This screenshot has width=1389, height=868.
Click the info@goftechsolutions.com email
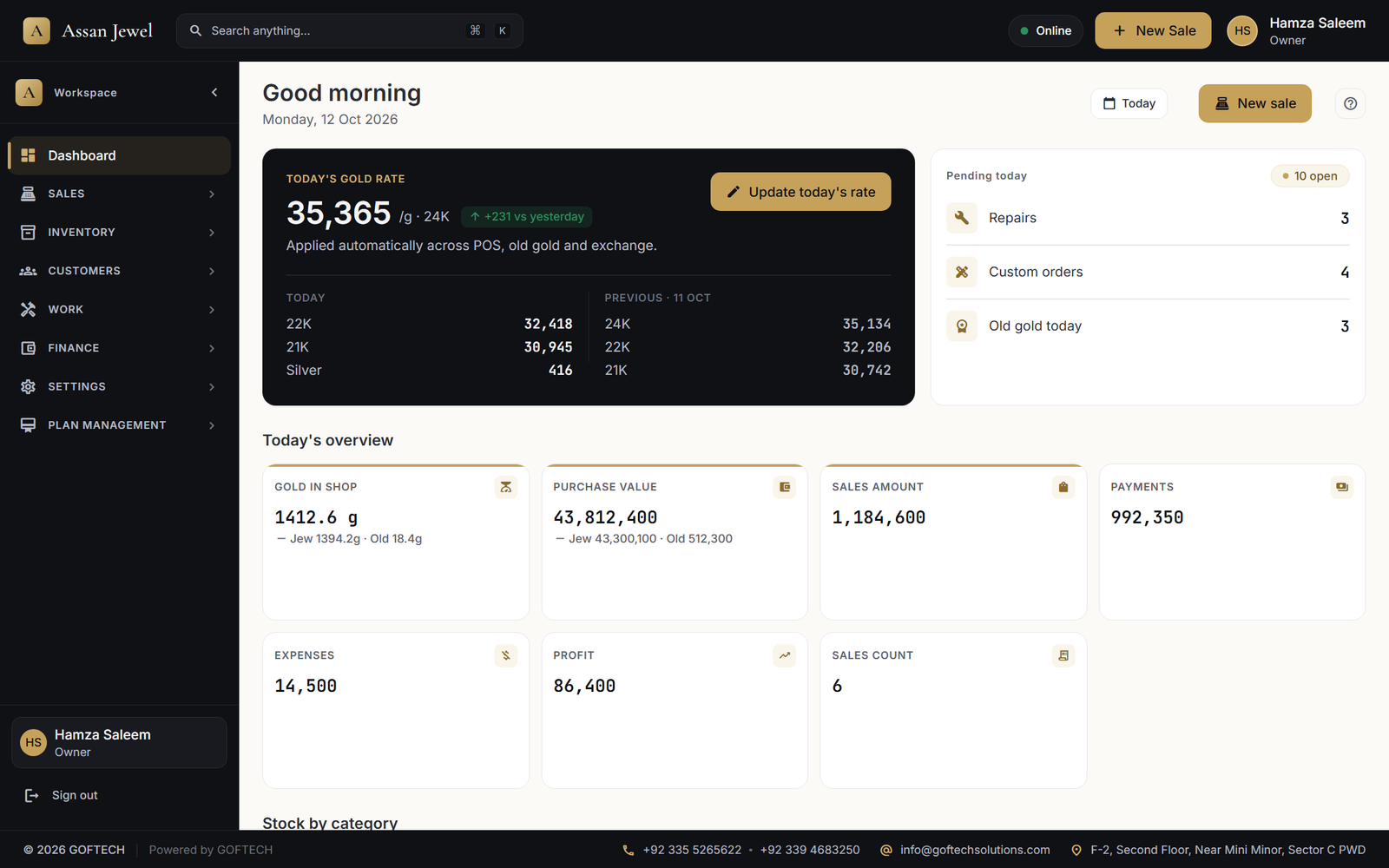[975, 850]
